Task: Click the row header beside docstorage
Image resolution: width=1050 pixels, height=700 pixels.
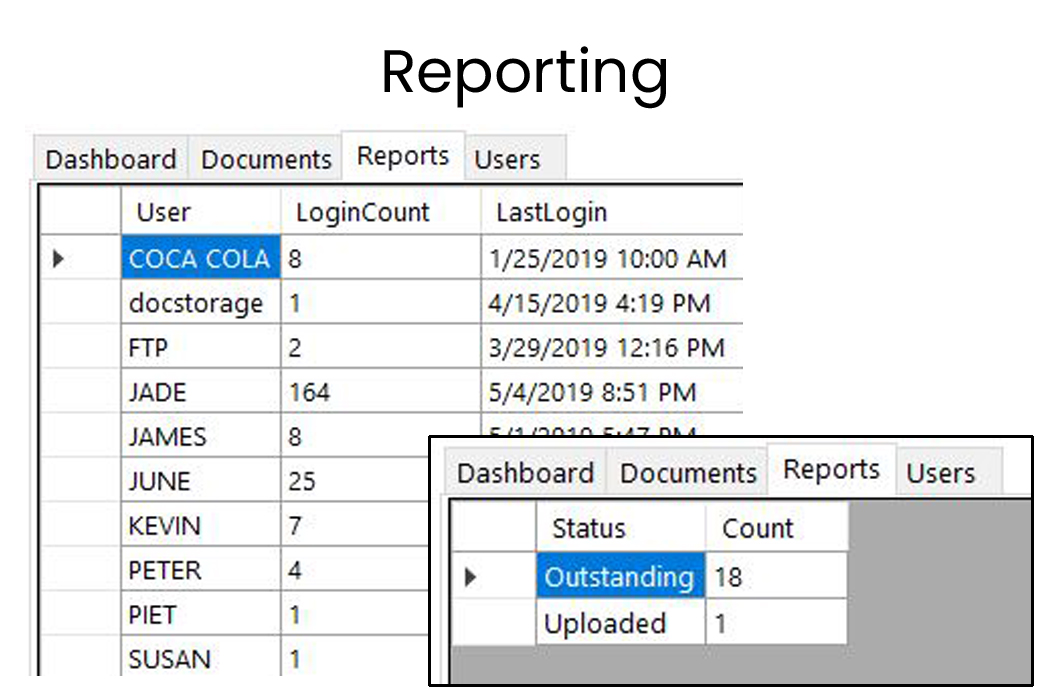Action: tap(80, 302)
